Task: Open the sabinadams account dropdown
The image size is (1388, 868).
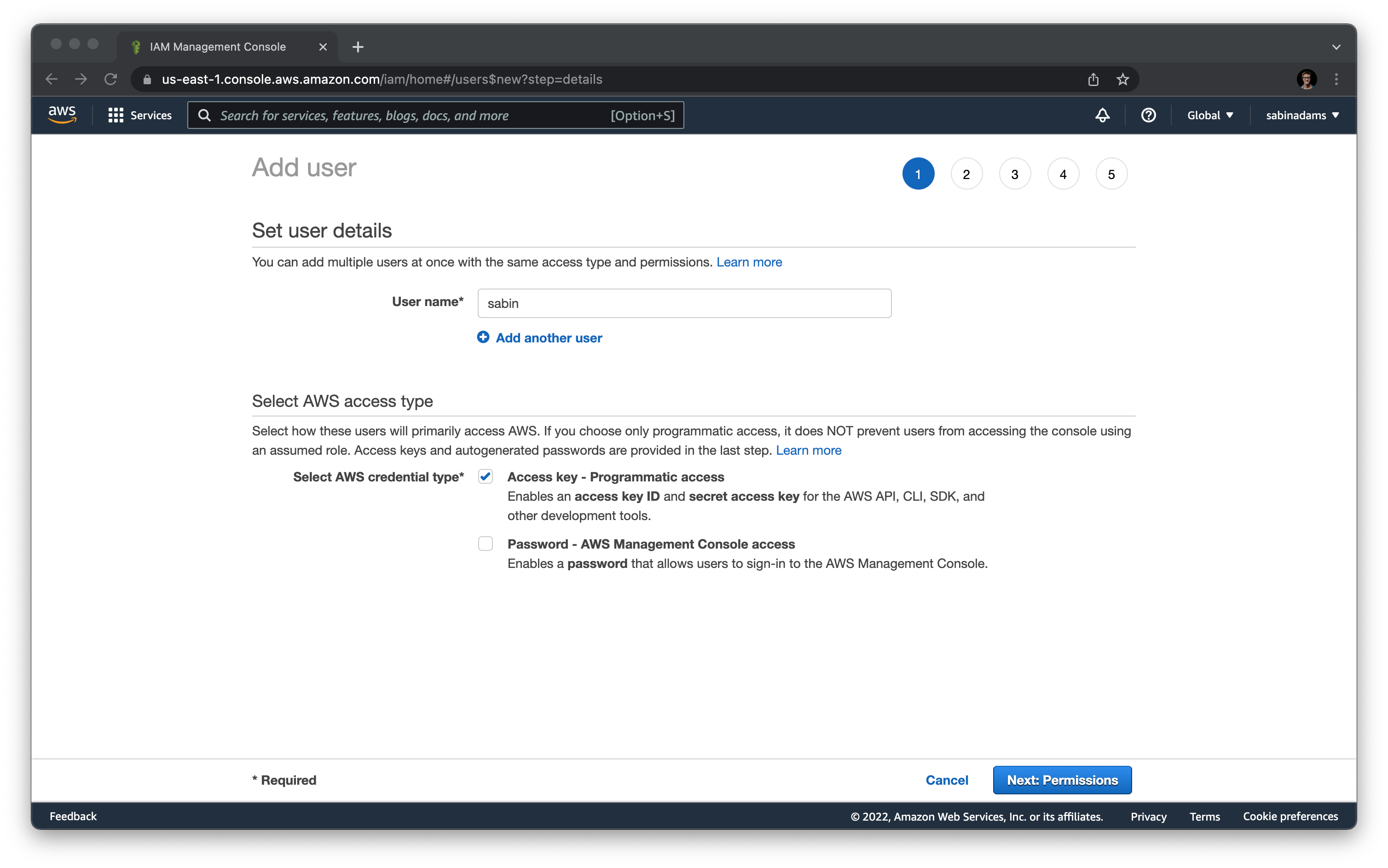Action: 1302,116
